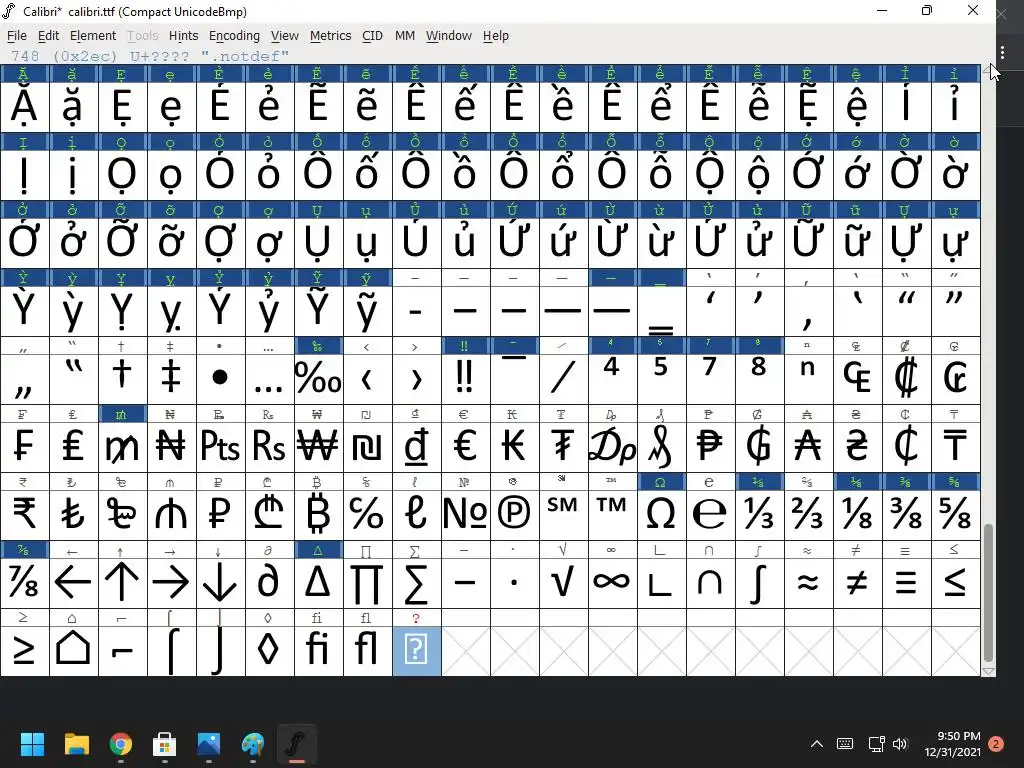Select the bullet glyph cell
This screenshot has height=768, width=1024.
pyautogui.click(x=220, y=379)
